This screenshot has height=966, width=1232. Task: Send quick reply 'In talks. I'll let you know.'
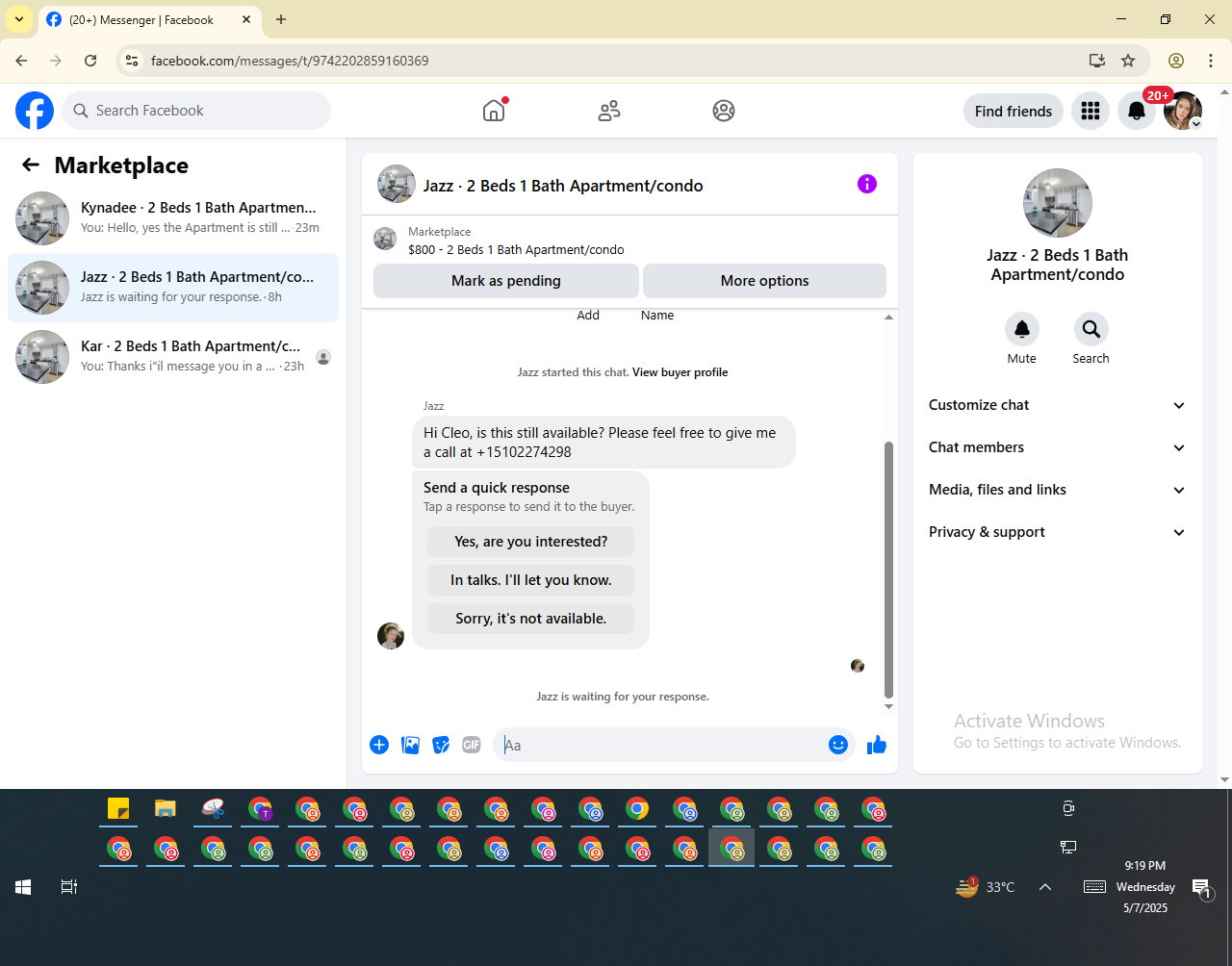(x=531, y=580)
